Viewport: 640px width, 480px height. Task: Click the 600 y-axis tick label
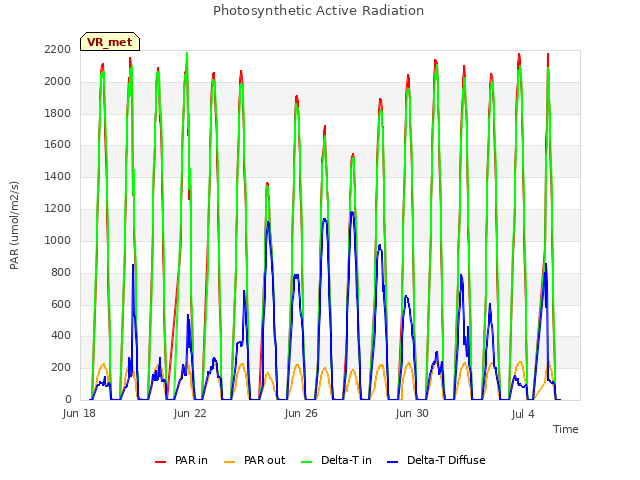tap(61, 304)
